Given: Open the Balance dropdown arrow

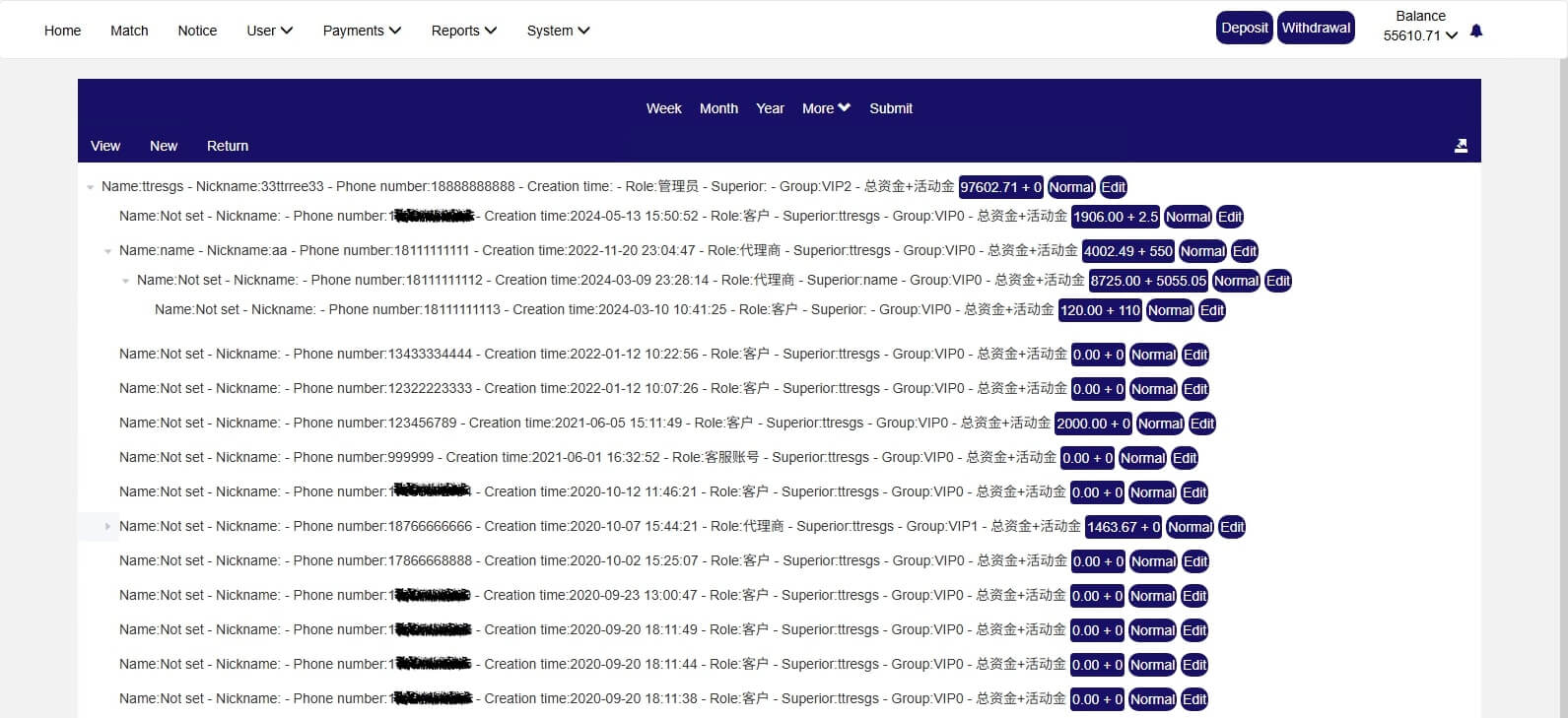Looking at the screenshot, I should pyautogui.click(x=1452, y=36).
